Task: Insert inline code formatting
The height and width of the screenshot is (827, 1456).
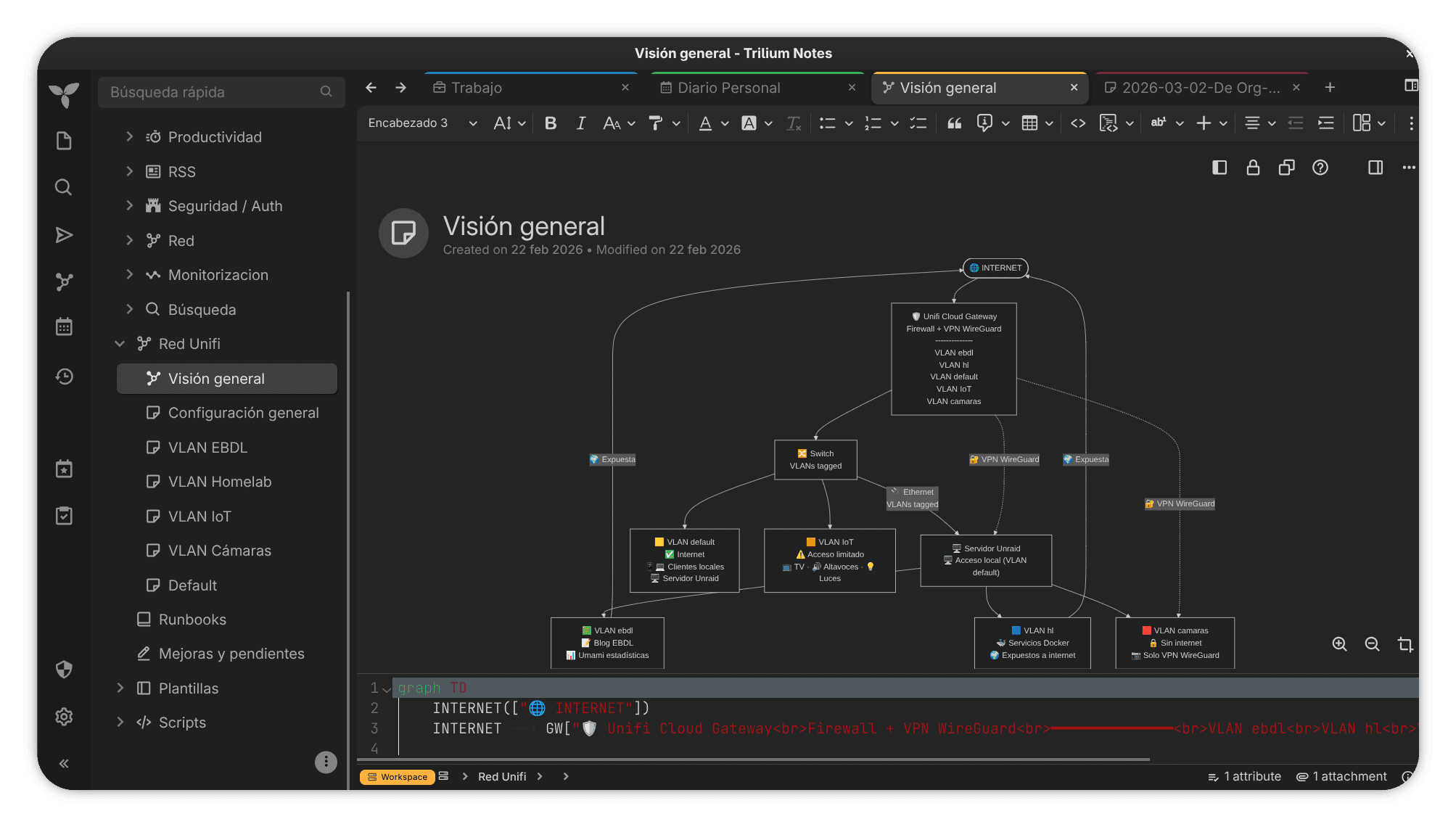Action: (1078, 123)
